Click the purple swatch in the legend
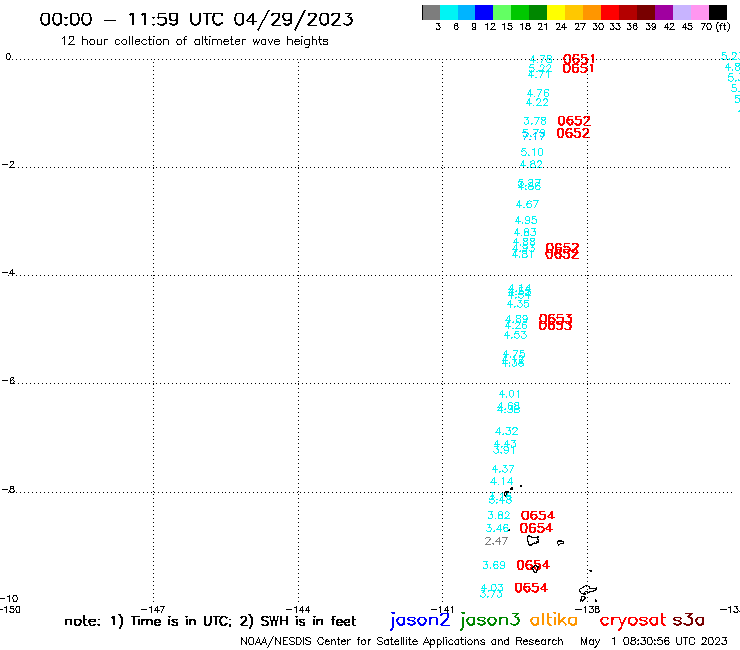The height and width of the screenshot is (650, 740). click(x=664, y=12)
